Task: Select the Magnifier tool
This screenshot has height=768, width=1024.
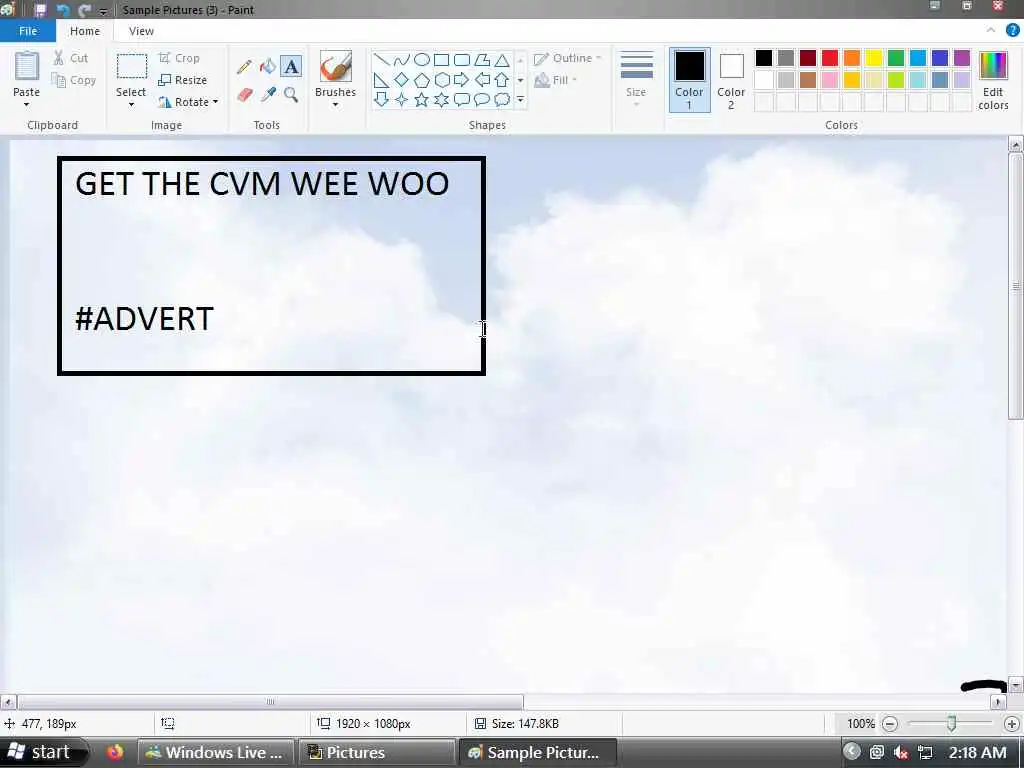Action: point(291,95)
